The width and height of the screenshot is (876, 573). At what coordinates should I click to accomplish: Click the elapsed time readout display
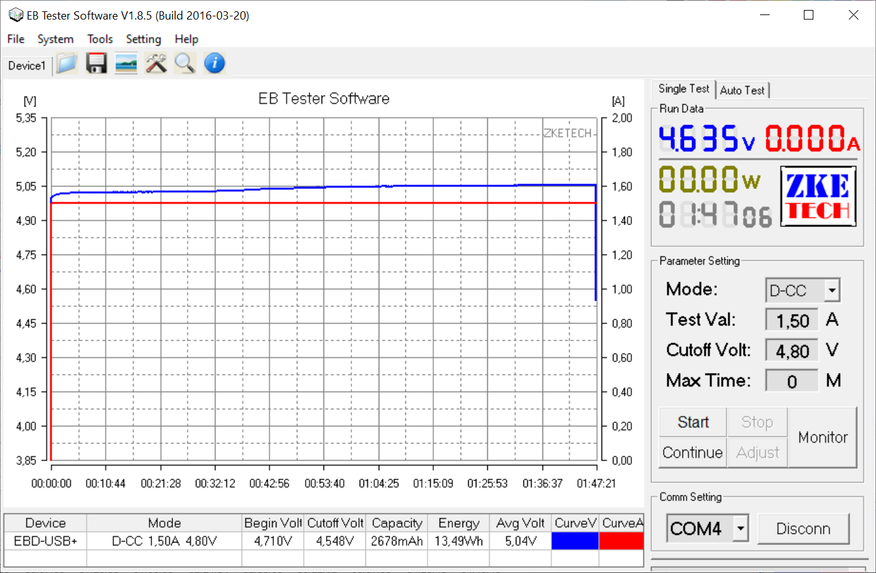[715, 214]
